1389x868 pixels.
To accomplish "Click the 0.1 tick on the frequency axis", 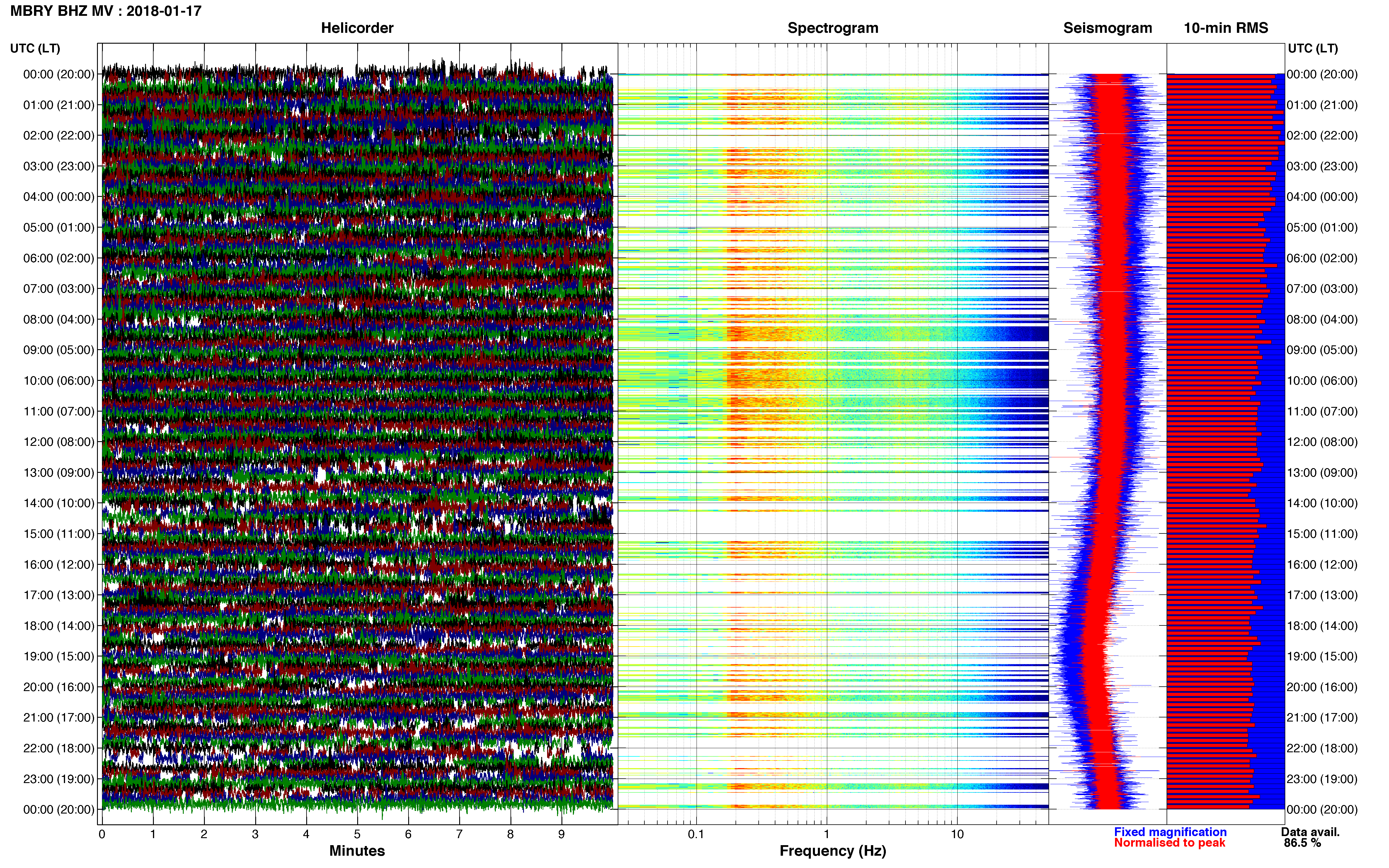I will pyautogui.click(x=696, y=834).
